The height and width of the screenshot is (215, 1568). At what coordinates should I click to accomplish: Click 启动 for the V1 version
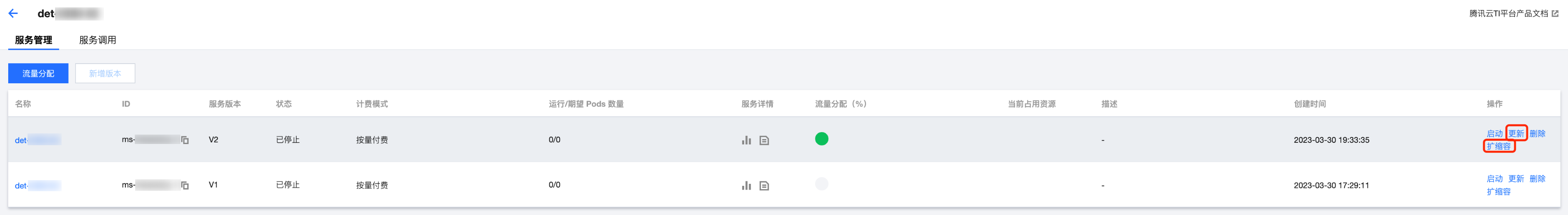(x=1494, y=179)
